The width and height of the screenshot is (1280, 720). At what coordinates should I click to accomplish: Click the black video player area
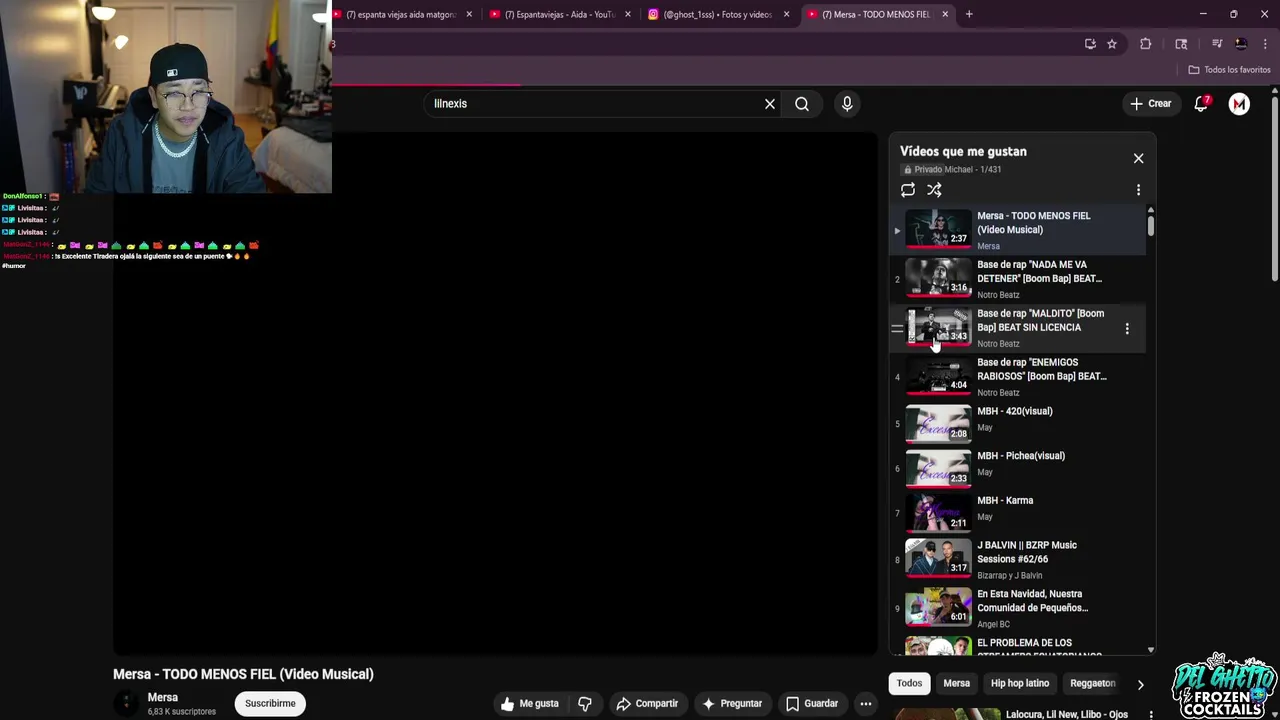[x=495, y=395]
